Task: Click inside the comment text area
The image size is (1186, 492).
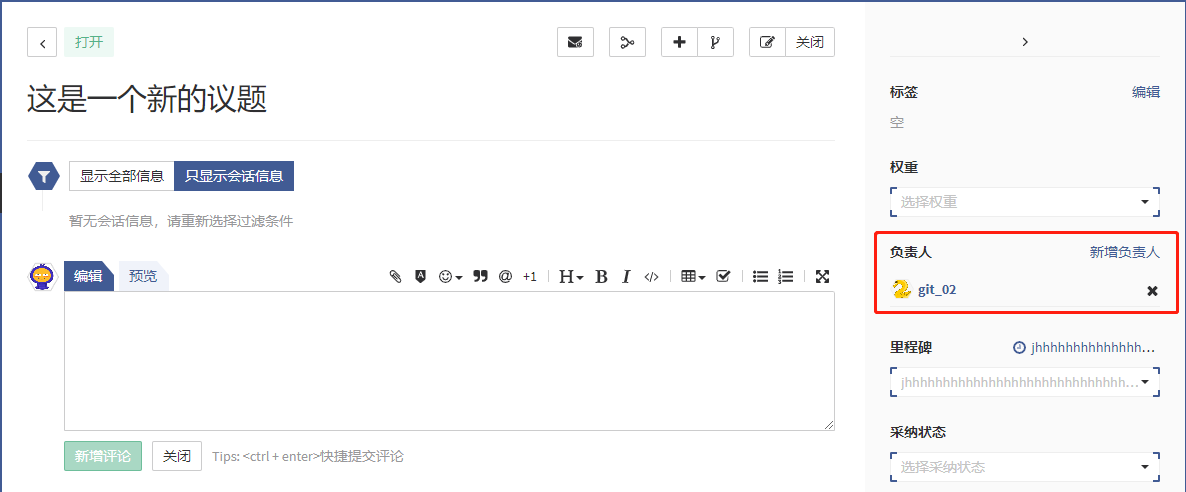Action: click(449, 360)
